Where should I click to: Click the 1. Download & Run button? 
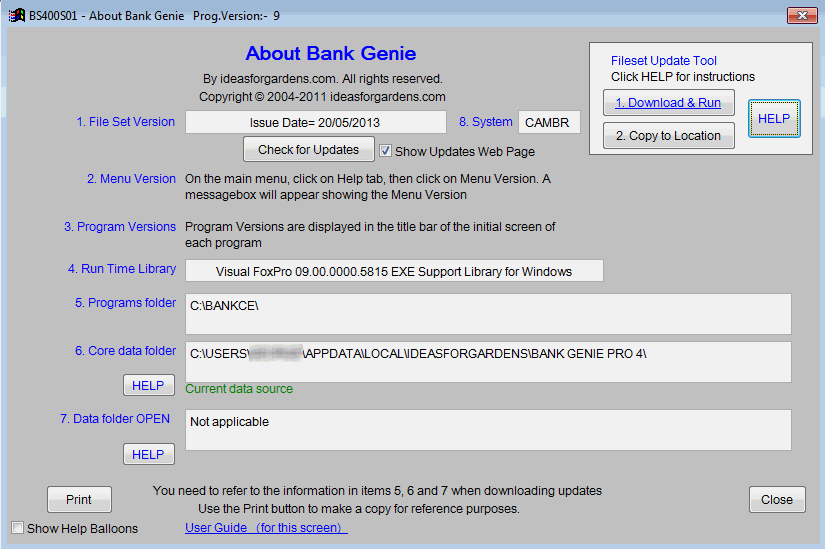tap(668, 103)
